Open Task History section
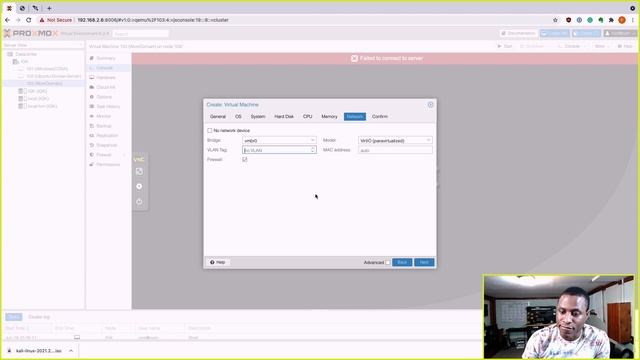This screenshot has width=640, height=360. click(108, 107)
